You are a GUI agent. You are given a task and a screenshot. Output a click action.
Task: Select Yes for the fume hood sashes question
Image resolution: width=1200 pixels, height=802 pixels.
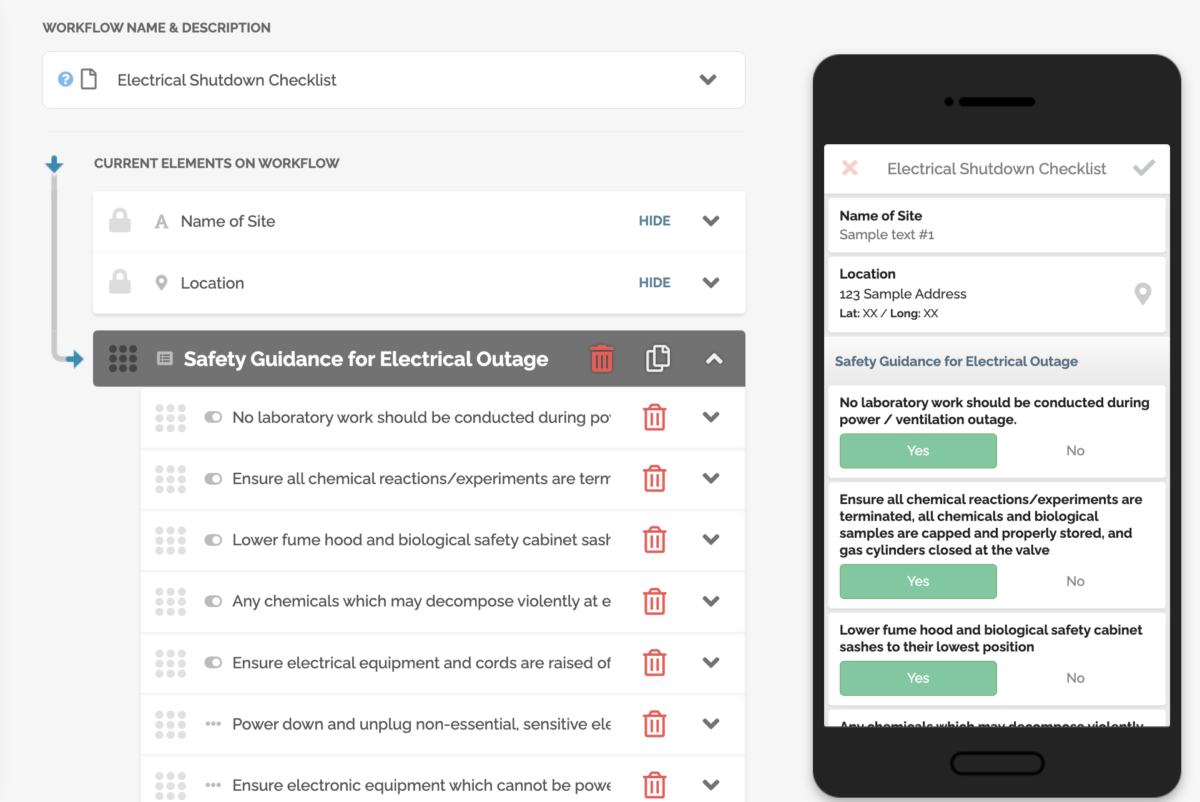[x=918, y=678]
